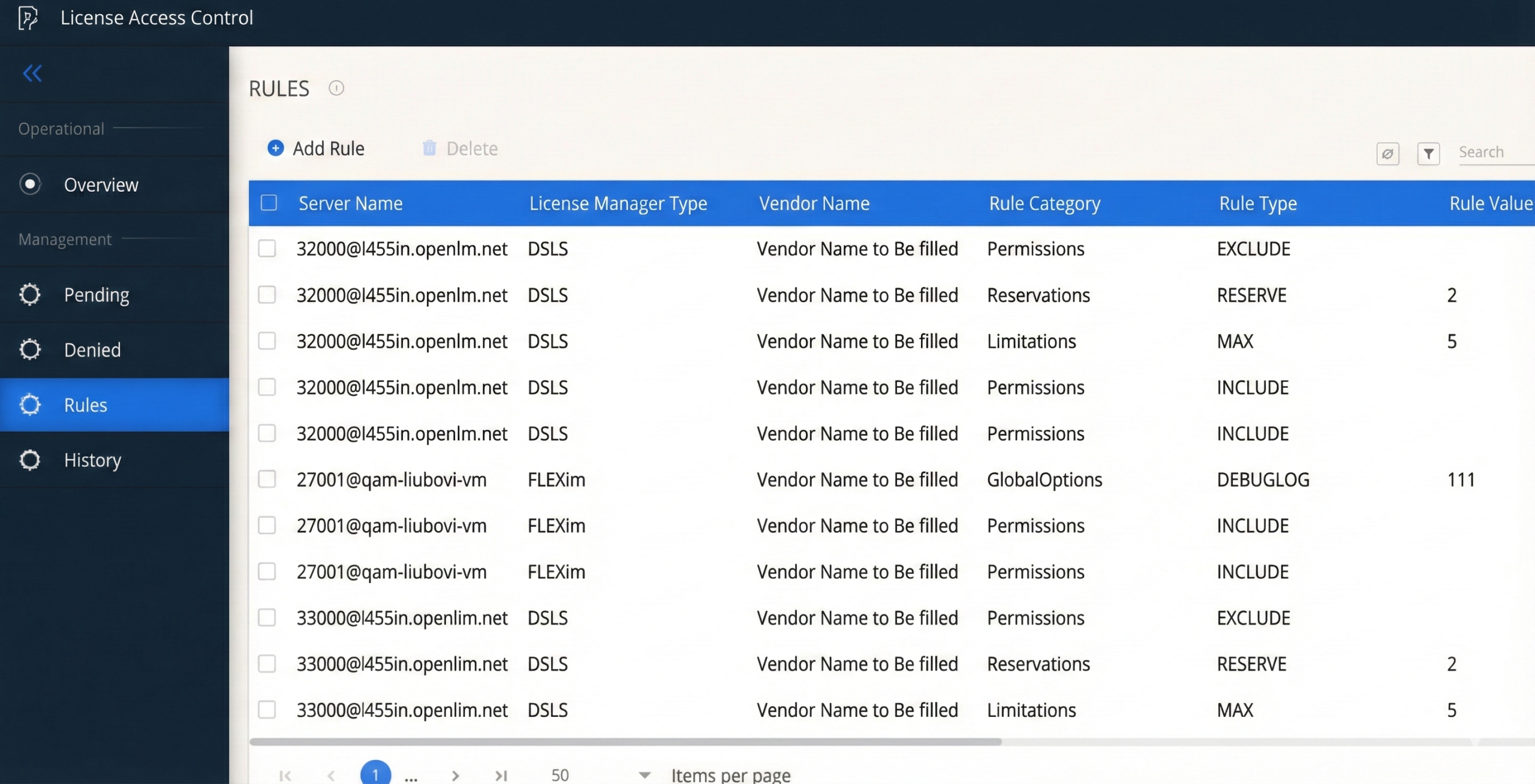Open the items per page dropdown arrow

(x=645, y=775)
